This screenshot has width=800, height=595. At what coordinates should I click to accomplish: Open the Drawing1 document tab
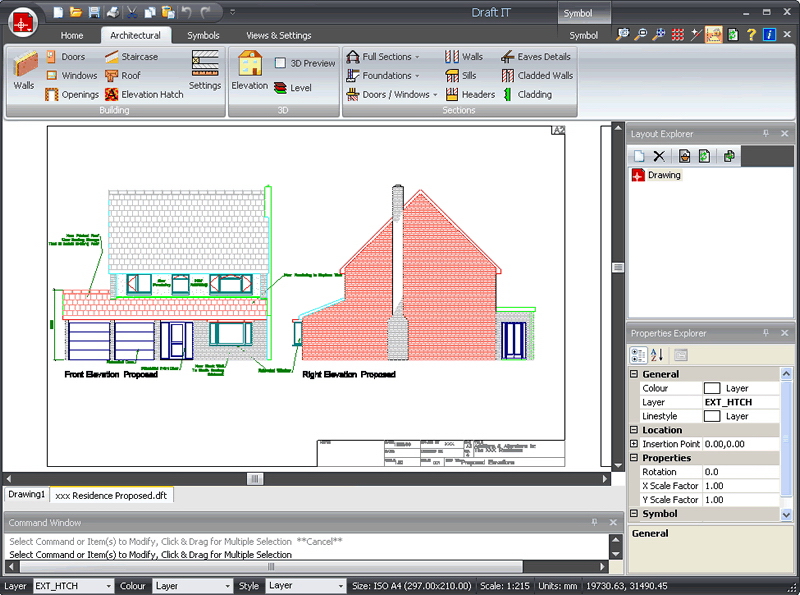pyautogui.click(x=27, y=495)
